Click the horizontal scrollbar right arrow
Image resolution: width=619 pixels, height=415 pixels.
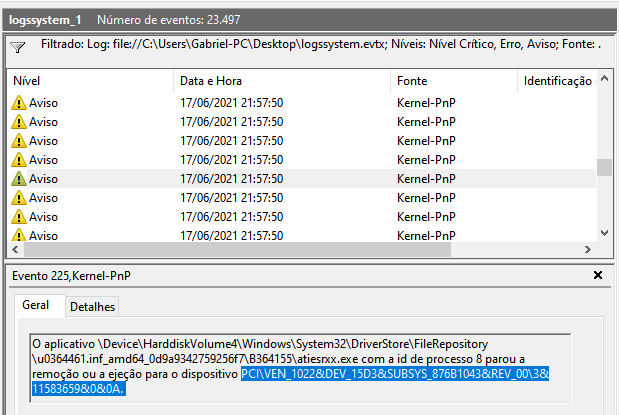589,250
